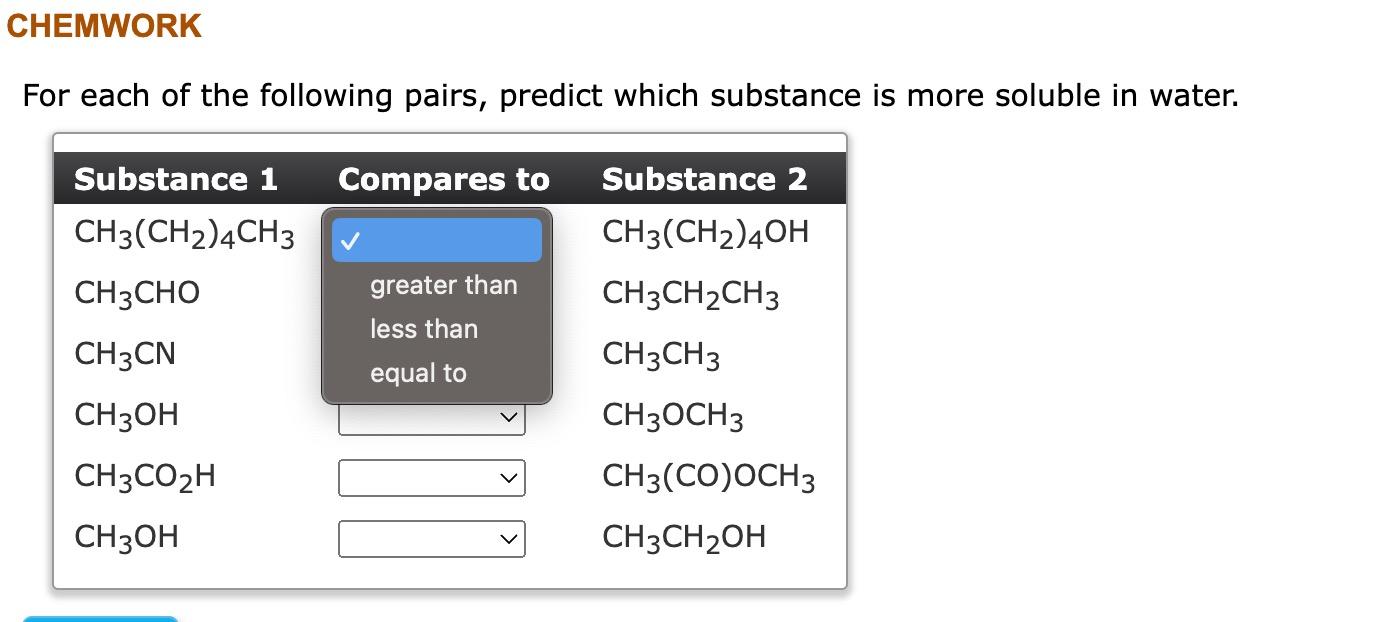
Task: Click the currently checked blank option
Action: pos(436,239)
